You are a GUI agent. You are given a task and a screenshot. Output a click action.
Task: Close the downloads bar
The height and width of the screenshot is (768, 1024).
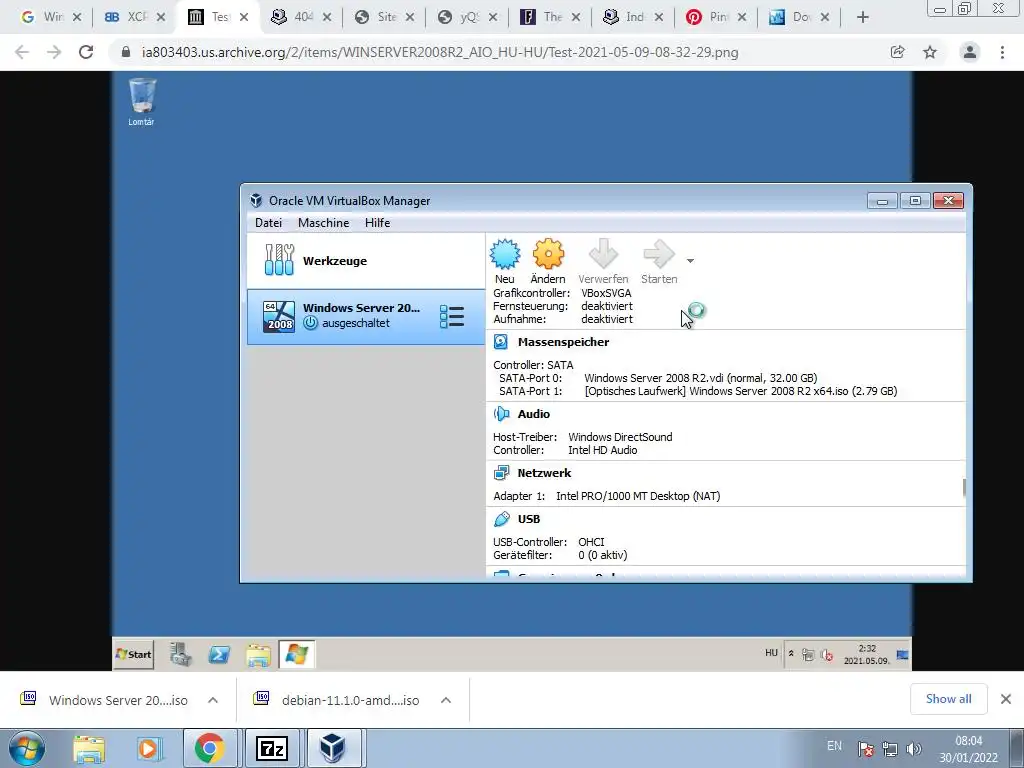(x=1006, y=699)
